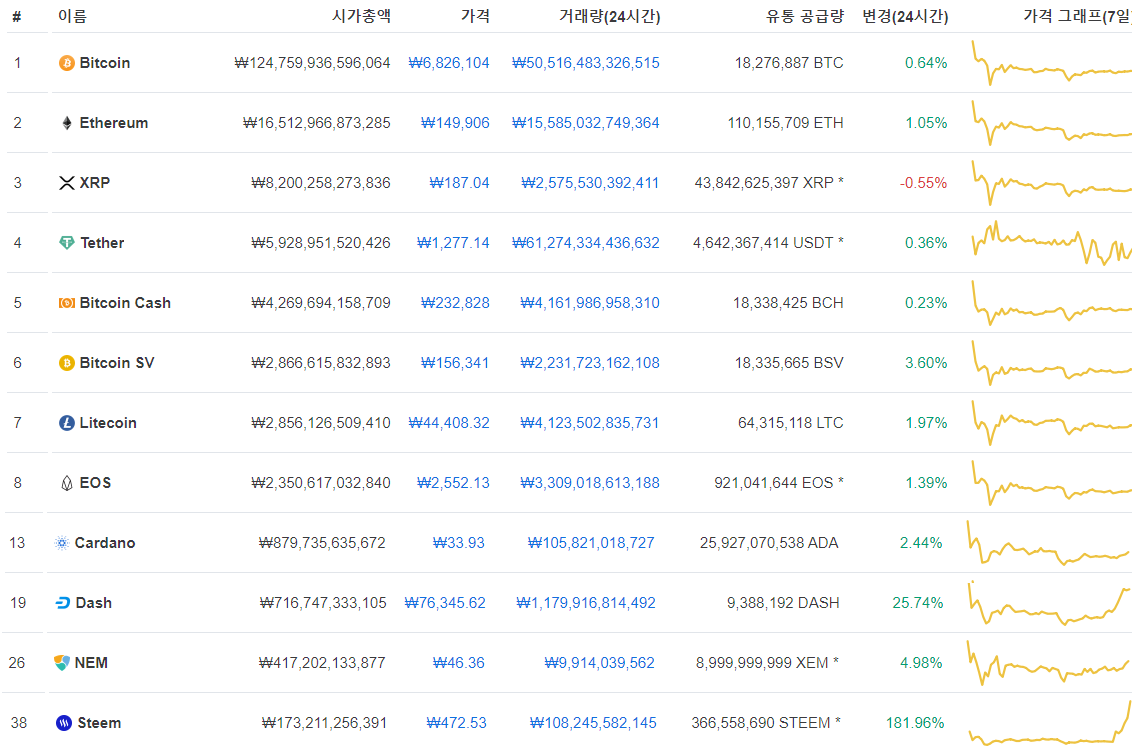Viewport: 1132px width, 751px height.
Task: Open the Cardano name link
Action: click(x=105, y=542)
